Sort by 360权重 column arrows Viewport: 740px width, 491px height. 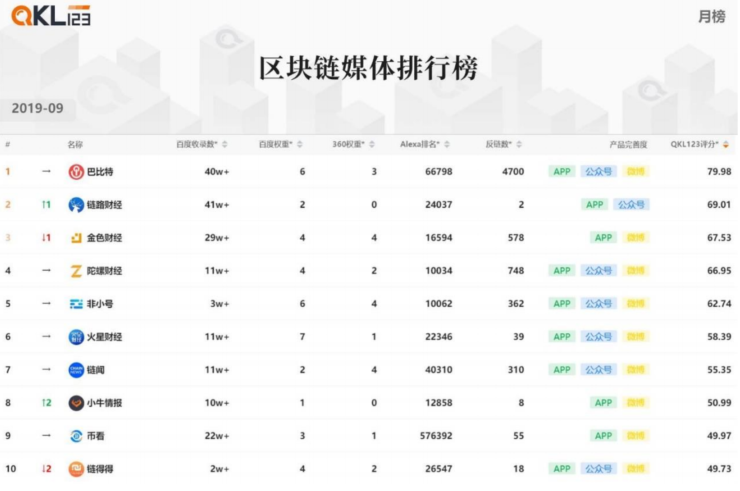point(372,144)
